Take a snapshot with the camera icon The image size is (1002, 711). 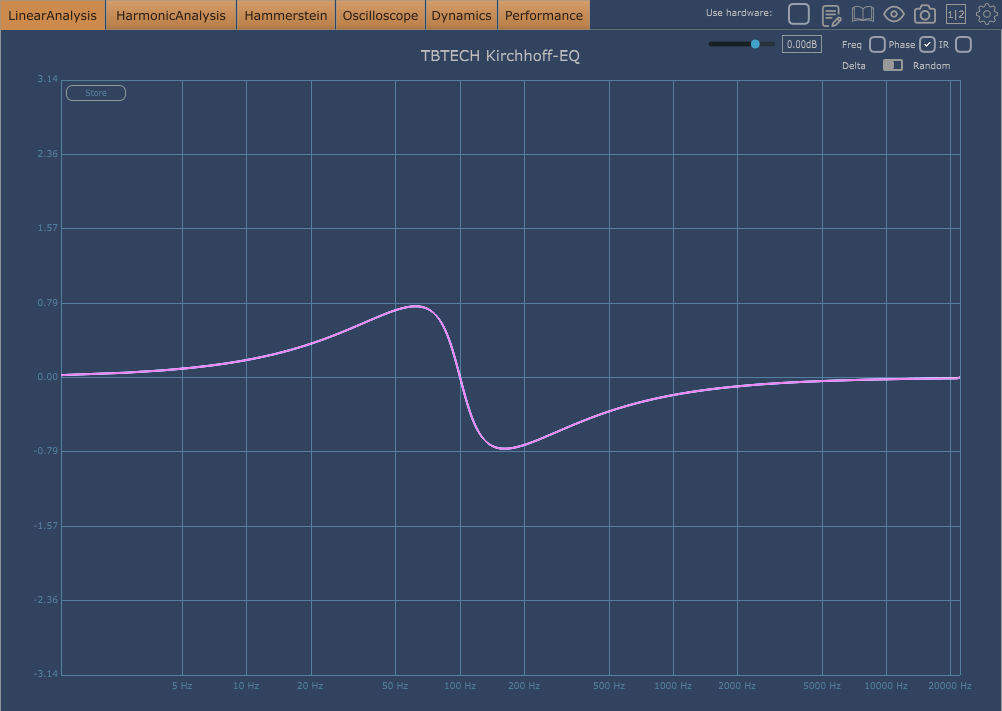[925, 14]
